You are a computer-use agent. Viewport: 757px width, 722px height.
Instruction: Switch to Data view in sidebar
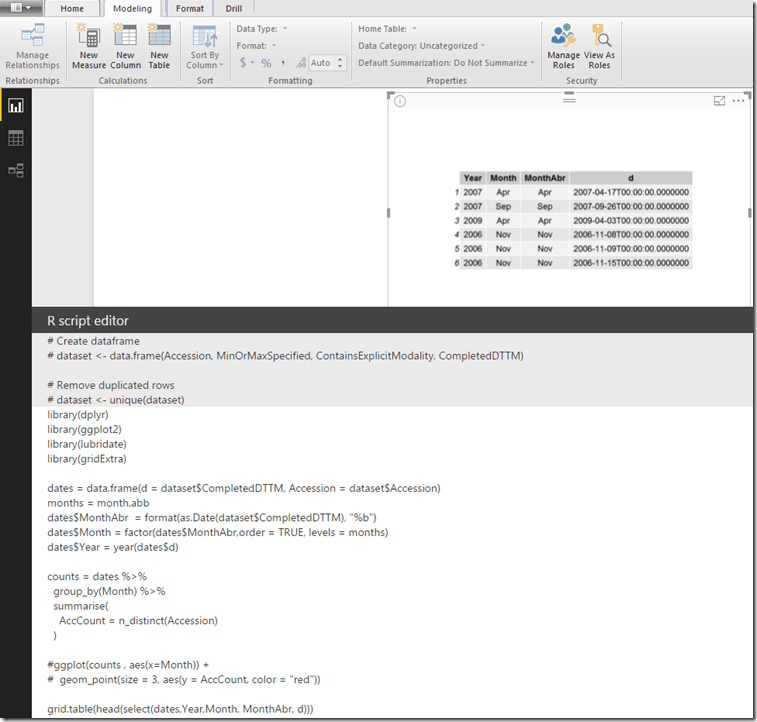[x=16, y=138]
